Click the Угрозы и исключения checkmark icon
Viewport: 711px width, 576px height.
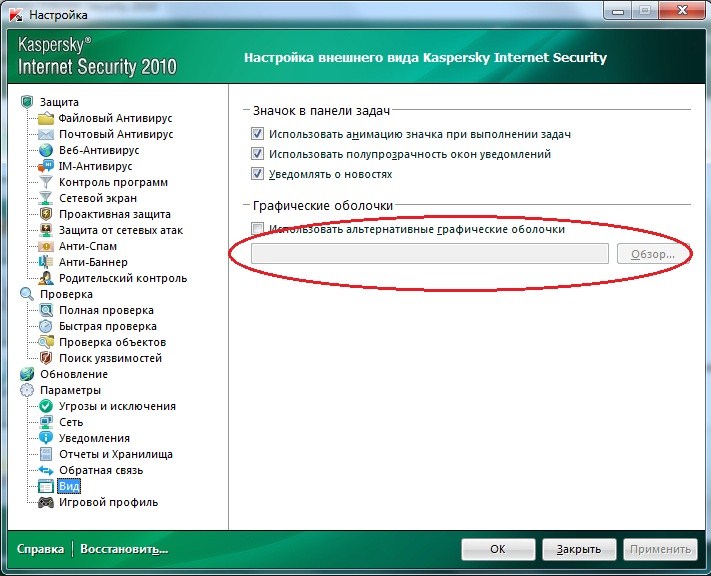[x=46, y=406]
